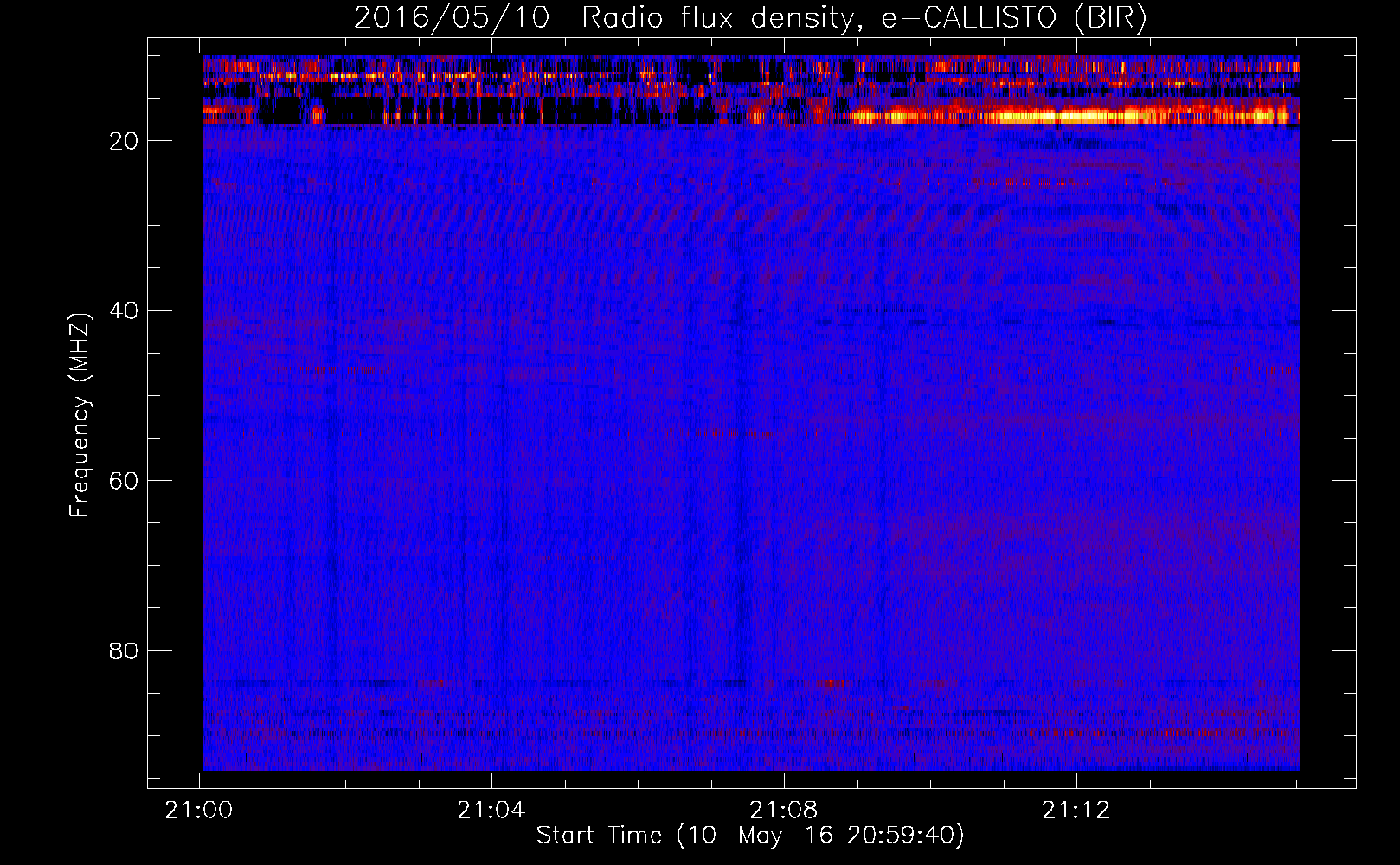Click the 21:08 time tick label
This screenshot has width=1400, height=865.
point(783,811)
